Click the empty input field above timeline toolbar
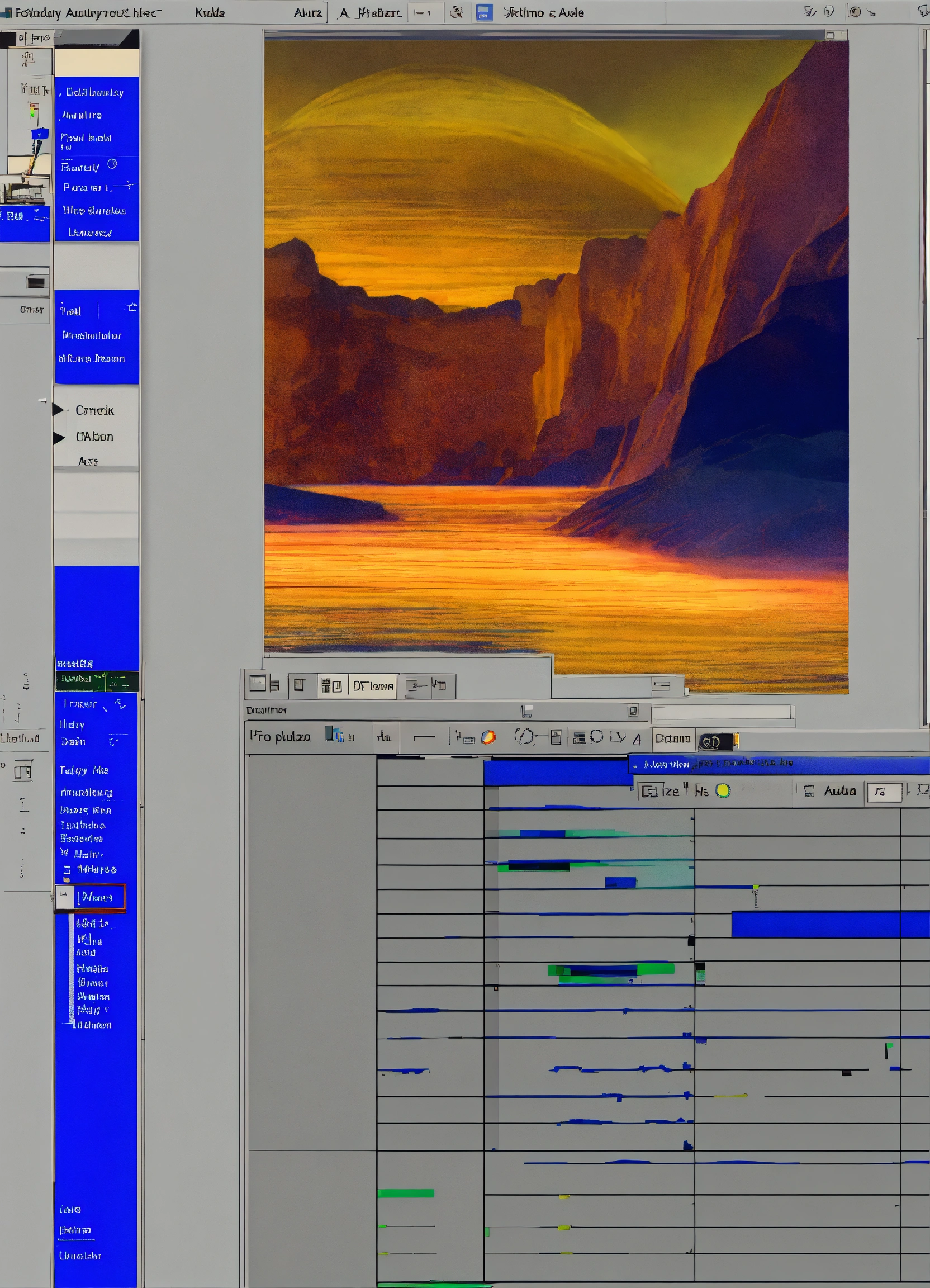The width and height of the screenshot is (930, 1288). coord(721,712)
